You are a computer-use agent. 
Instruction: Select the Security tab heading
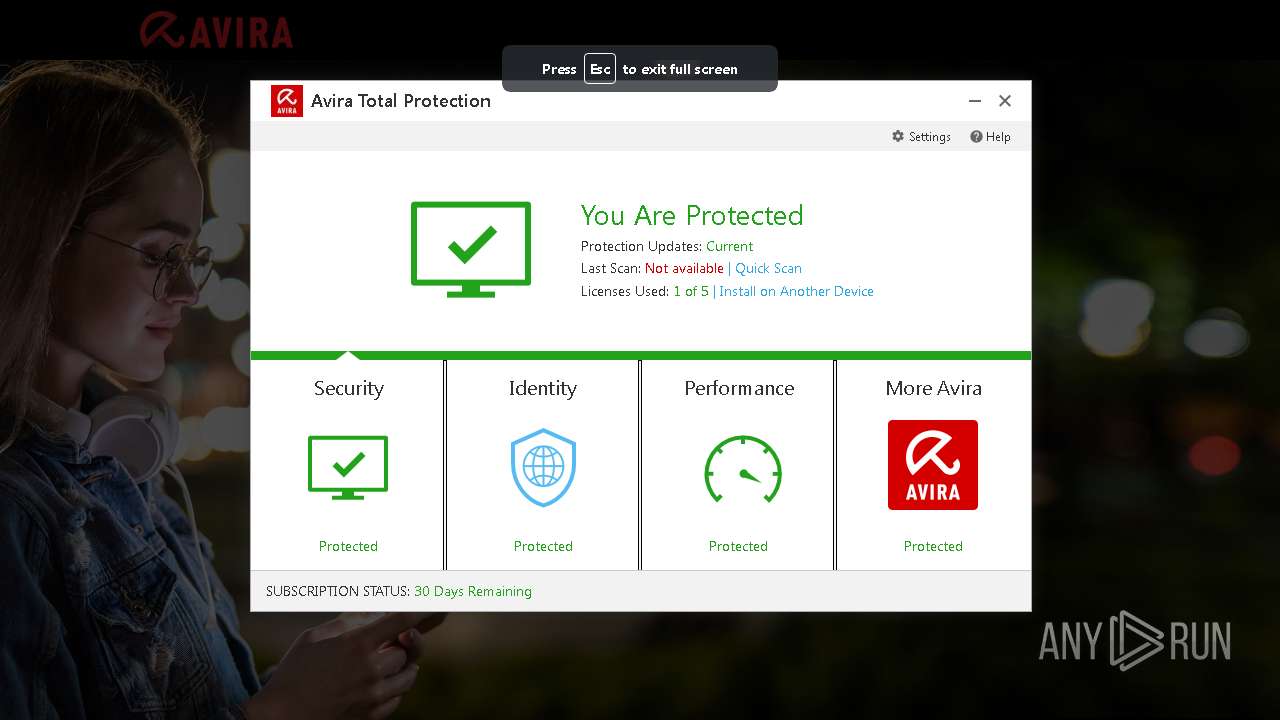pyautogui.click(x=349, y=388)
